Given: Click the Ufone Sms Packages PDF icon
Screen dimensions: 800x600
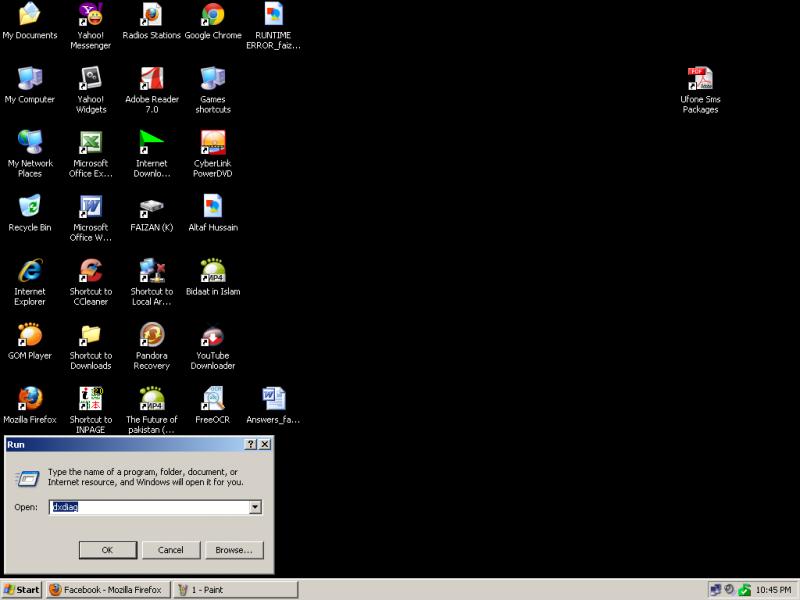Looking at the screenshot, I should [700, 79].
